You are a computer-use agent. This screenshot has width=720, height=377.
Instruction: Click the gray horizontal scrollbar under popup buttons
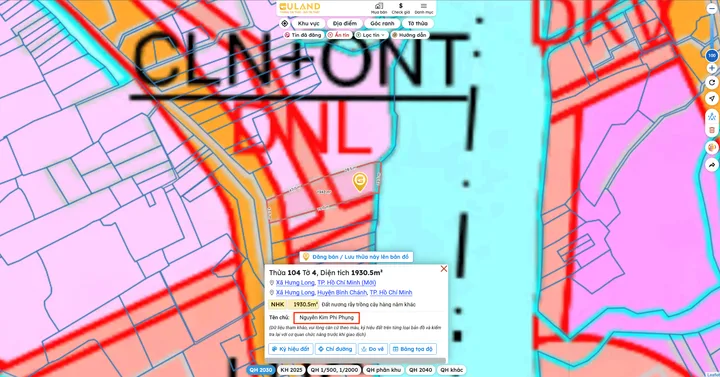(357, 360)
